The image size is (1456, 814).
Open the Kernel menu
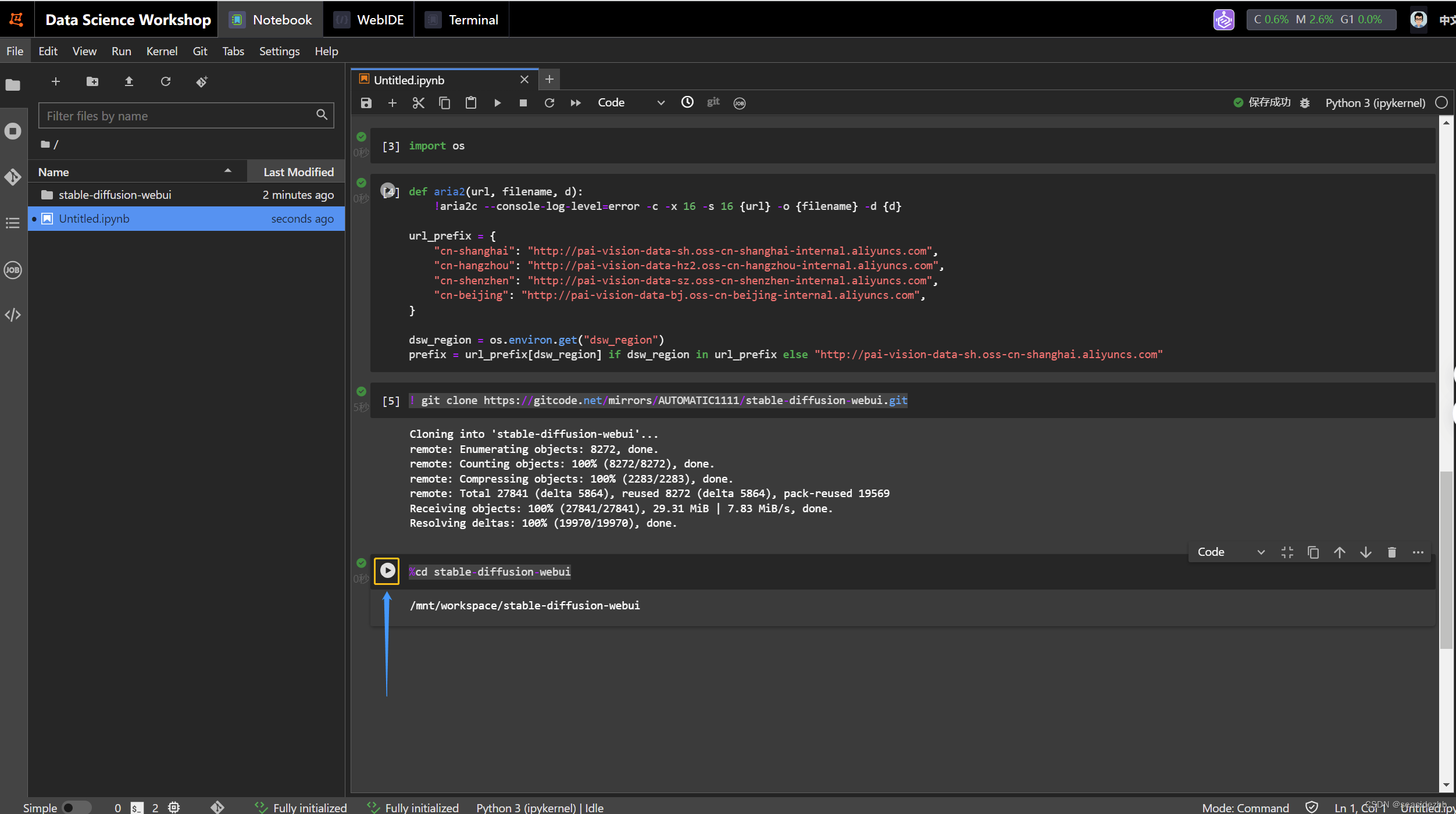pyautogui.click(x=162, y=51)
